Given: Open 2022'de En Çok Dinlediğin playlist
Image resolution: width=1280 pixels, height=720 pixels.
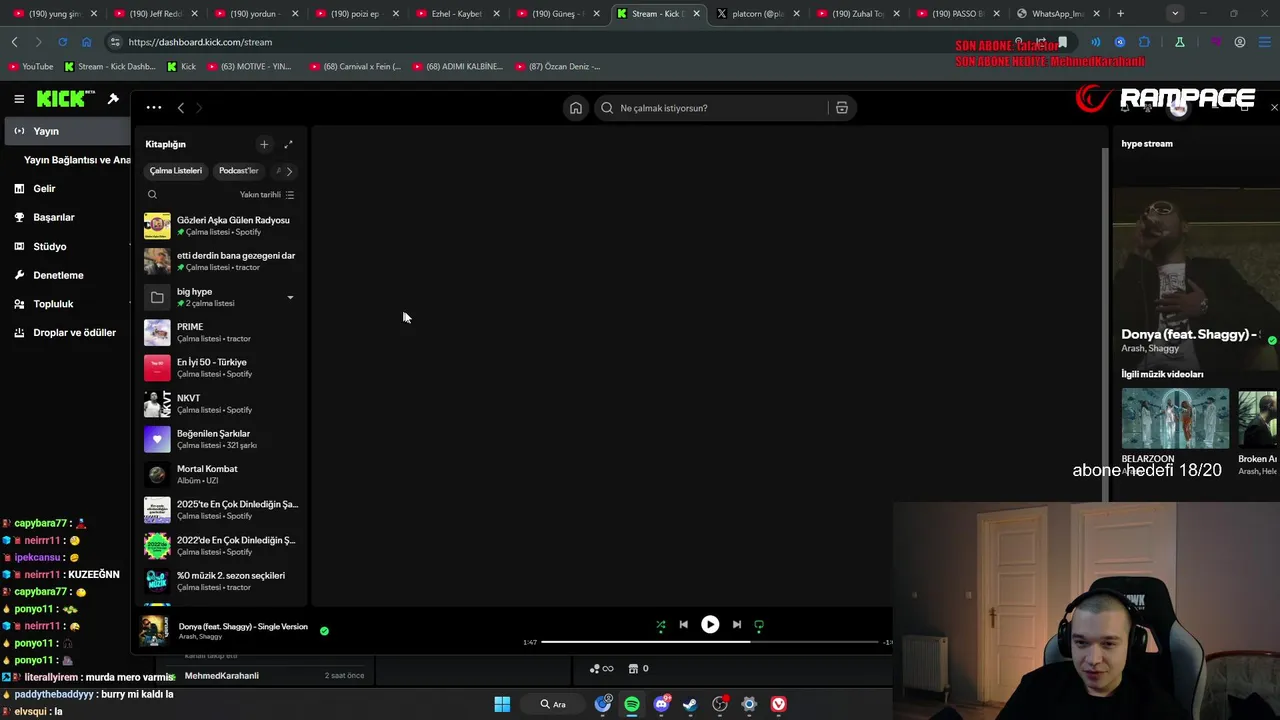Looking at the screenshot, I should tap(221, 546).
